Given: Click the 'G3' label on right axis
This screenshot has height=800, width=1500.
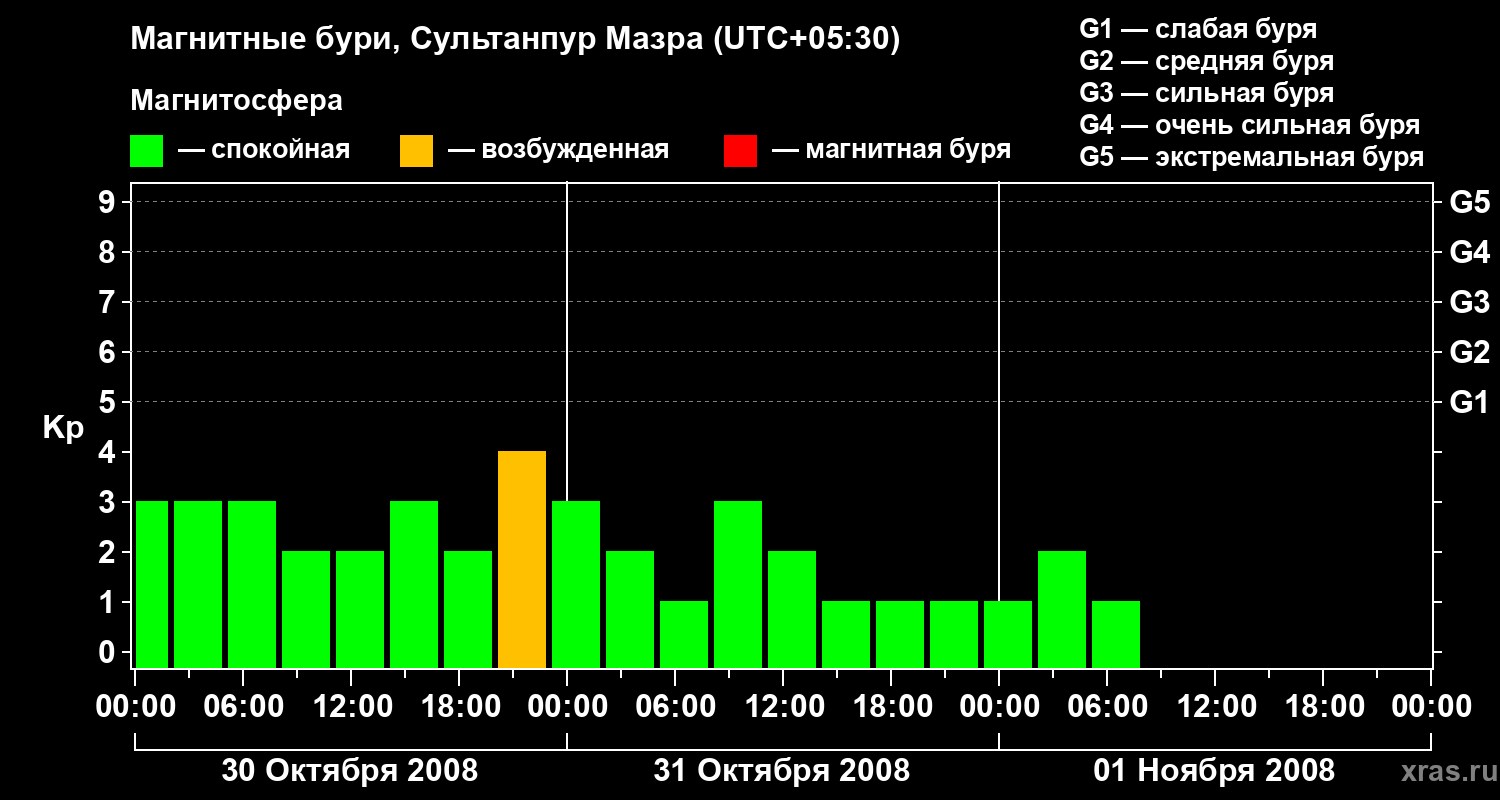Looking at the screenshot, I should tap(1469, 302).
